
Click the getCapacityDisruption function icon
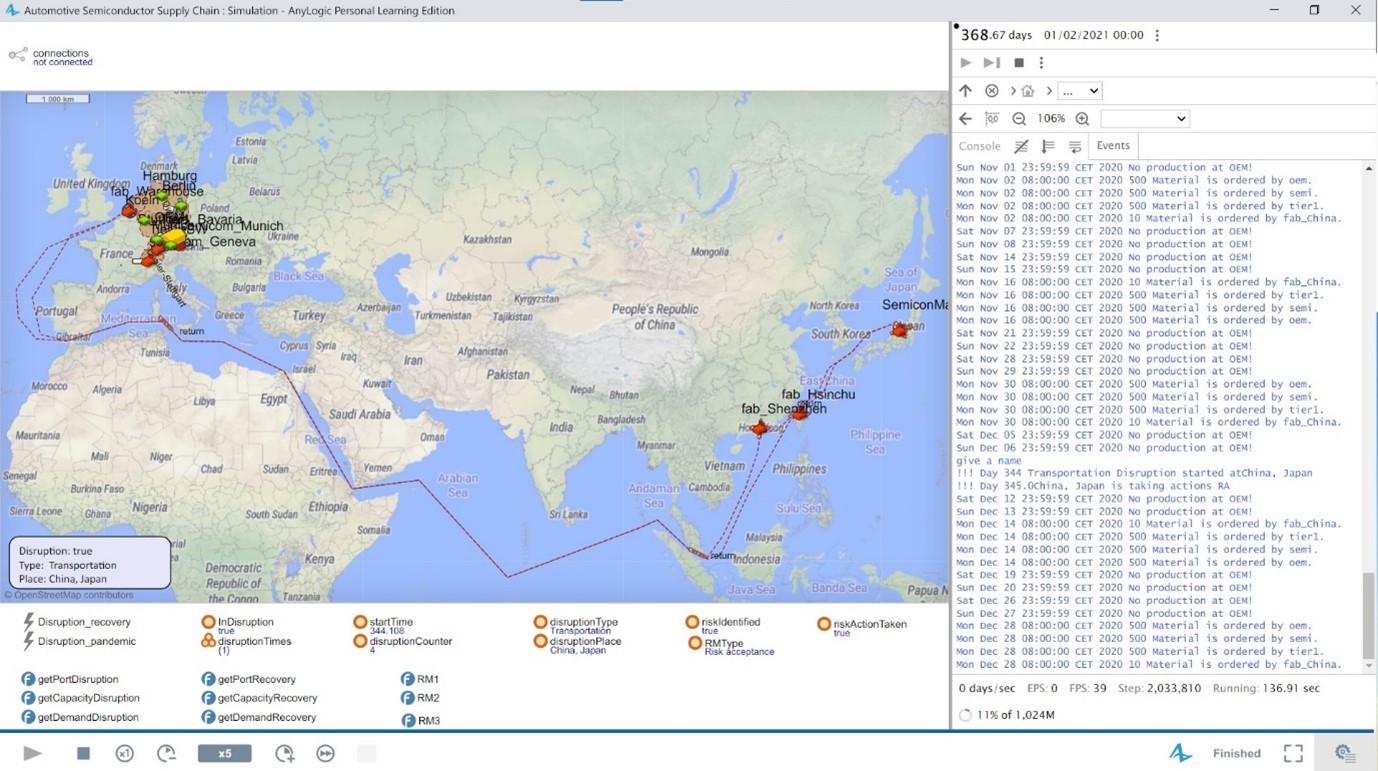pos(28,698)
